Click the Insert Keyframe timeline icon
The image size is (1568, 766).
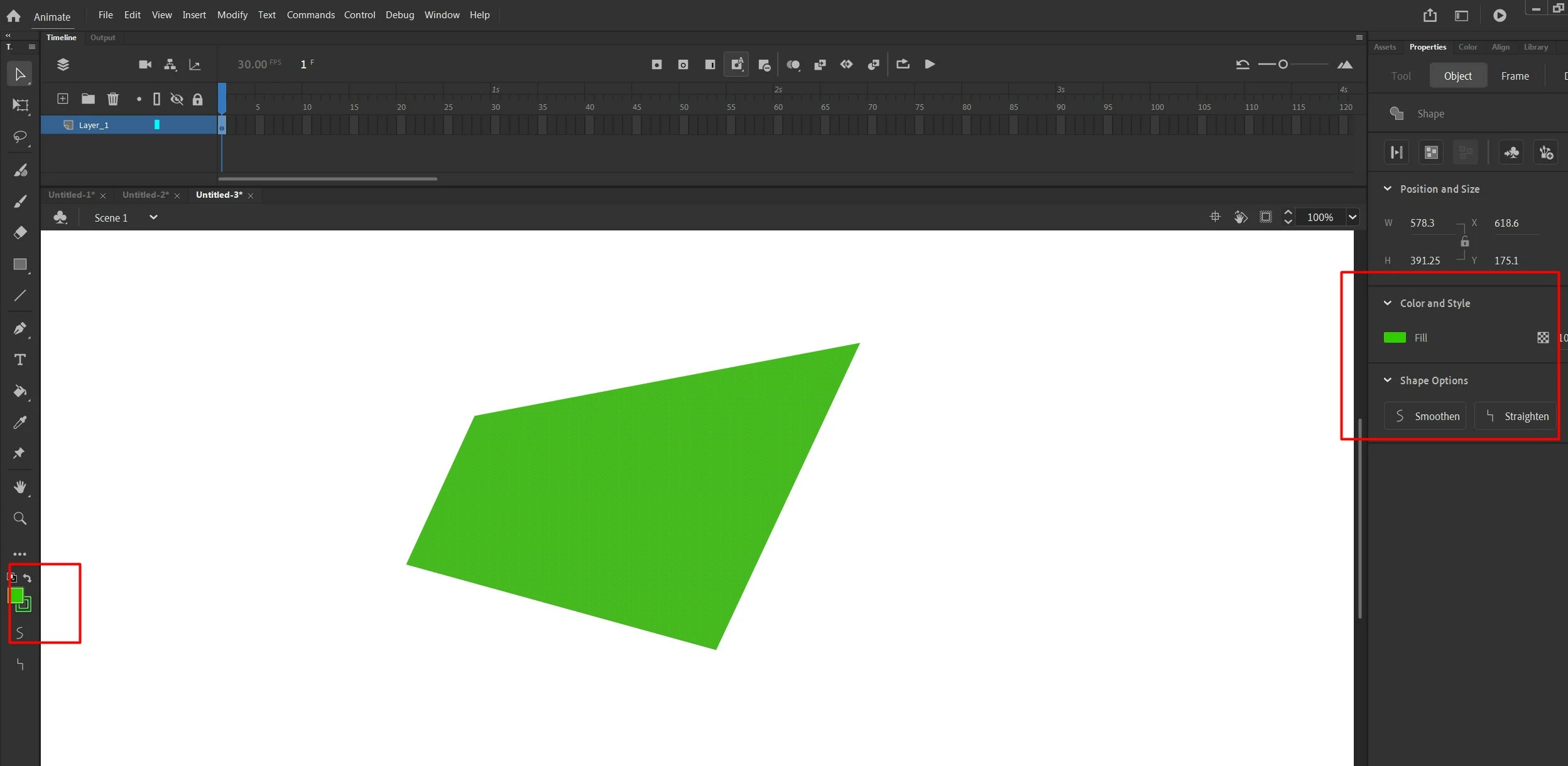click(x=656, y=65)
